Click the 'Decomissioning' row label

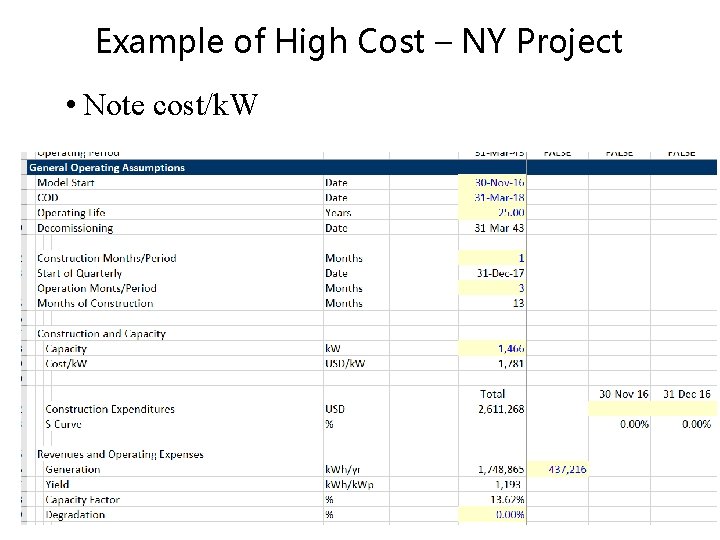pos(75,228)
